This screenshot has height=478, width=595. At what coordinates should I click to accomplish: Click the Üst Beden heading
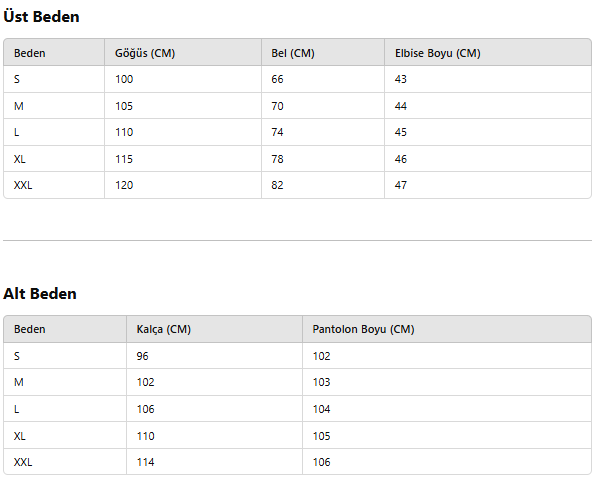click(41, 17)
